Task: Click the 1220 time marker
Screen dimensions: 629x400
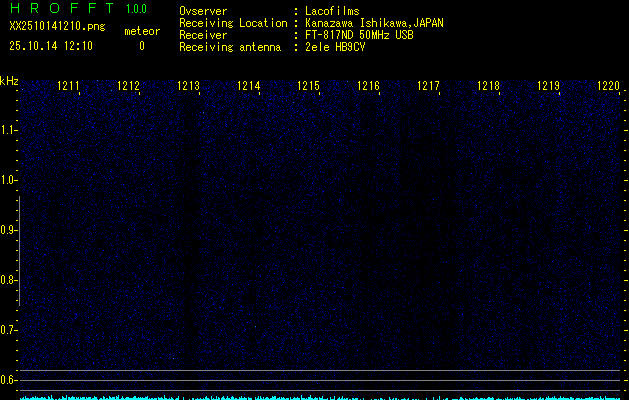Action: tap(608, 87)
